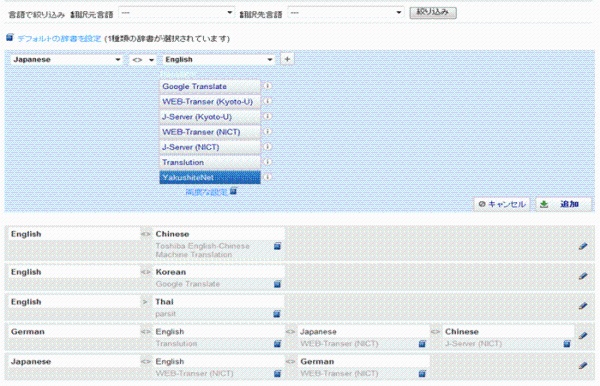Open dictionary icon under German in last row
Image resolution: width=600 pixels, height=386 pixels.
pyautogui.click(x=422, y=373)
